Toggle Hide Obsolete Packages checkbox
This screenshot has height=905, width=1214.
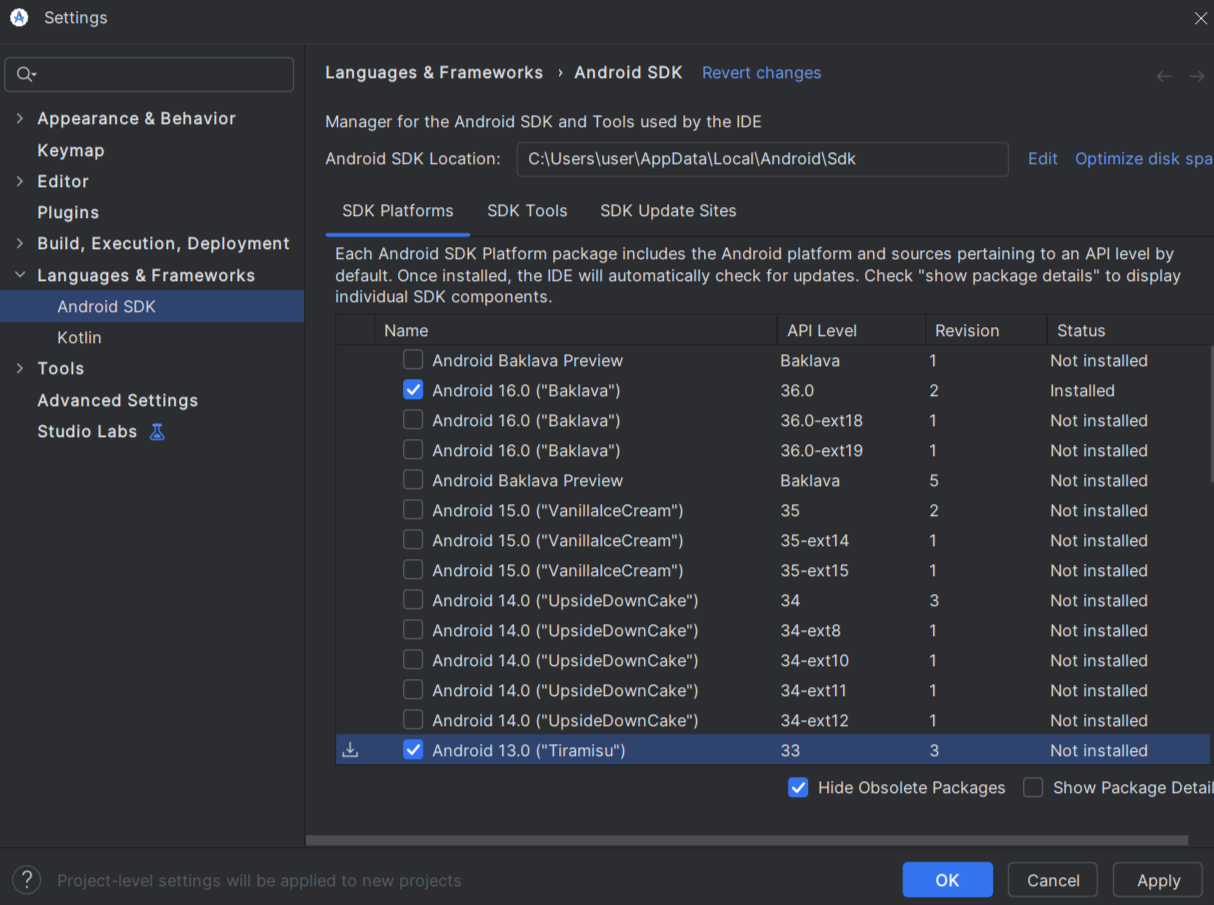(798, 788)
